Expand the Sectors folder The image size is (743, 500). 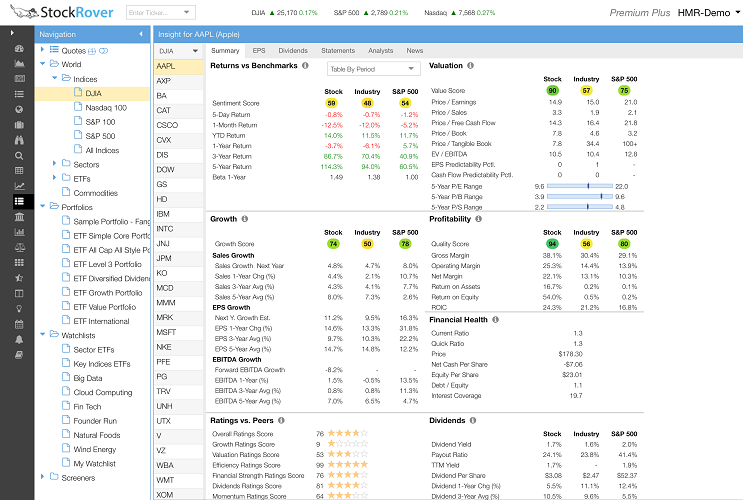point(53,164)
